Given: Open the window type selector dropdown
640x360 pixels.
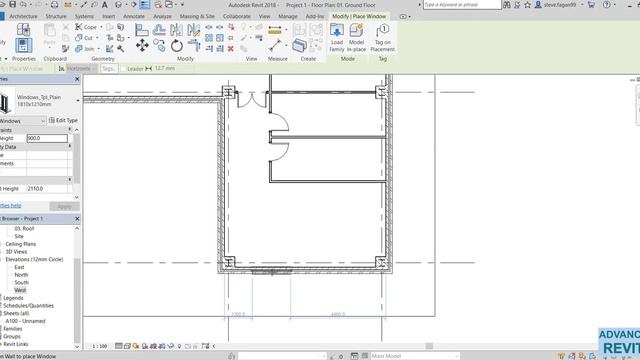Looking at the screenshot, I should click(78, 100).
